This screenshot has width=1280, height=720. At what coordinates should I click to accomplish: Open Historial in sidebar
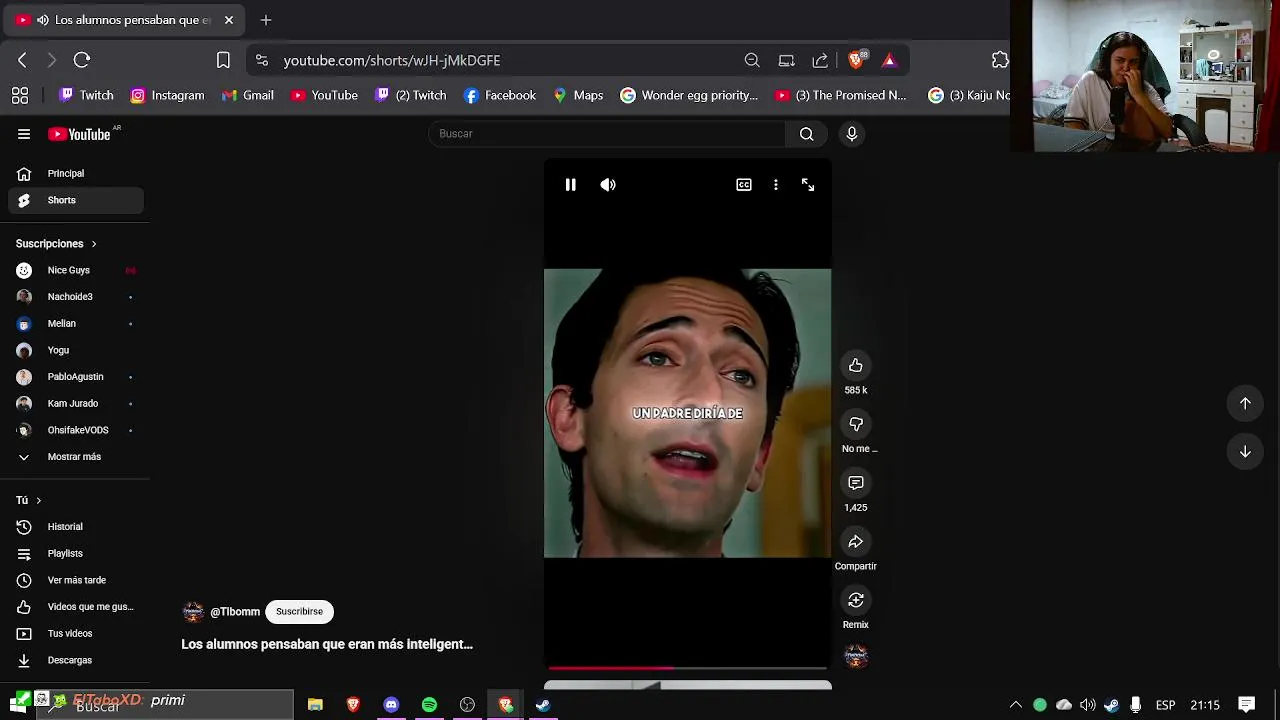(x=76, y=527)
